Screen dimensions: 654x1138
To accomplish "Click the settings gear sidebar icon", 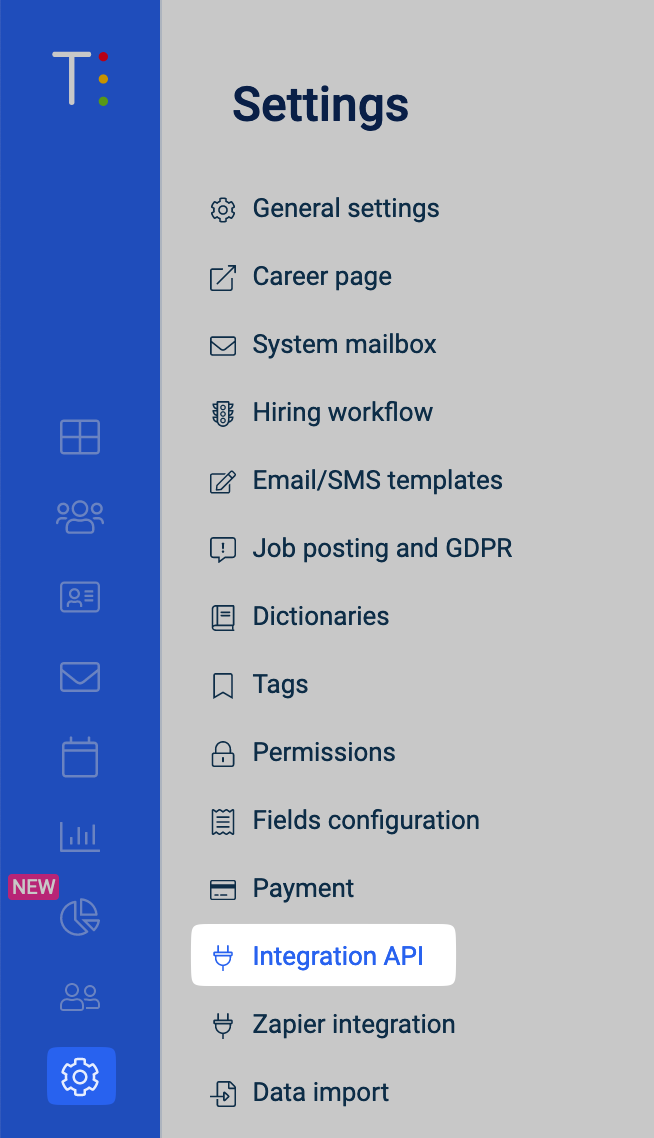I will 80,1076.
